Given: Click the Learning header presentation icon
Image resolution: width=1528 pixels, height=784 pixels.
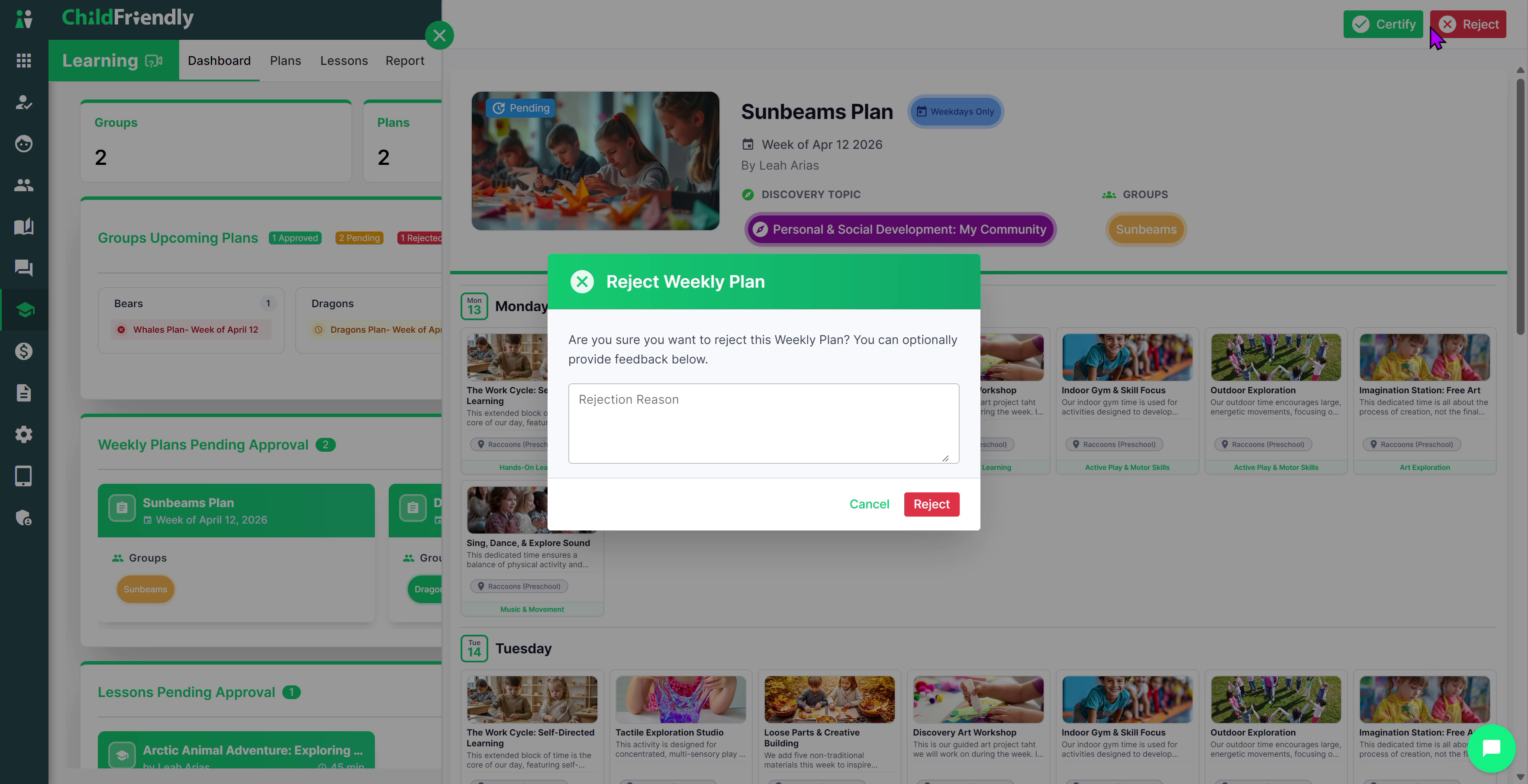Looking at the screenshot, I should click(154, 61).
